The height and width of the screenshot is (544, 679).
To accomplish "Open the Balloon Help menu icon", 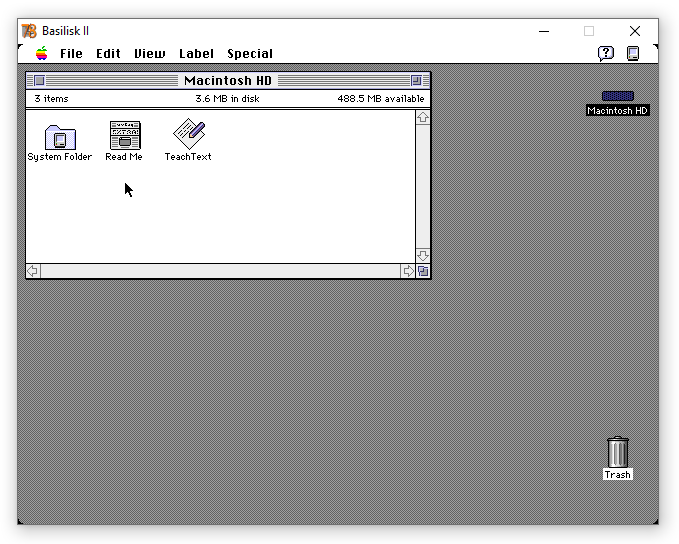I will [606, 53].
